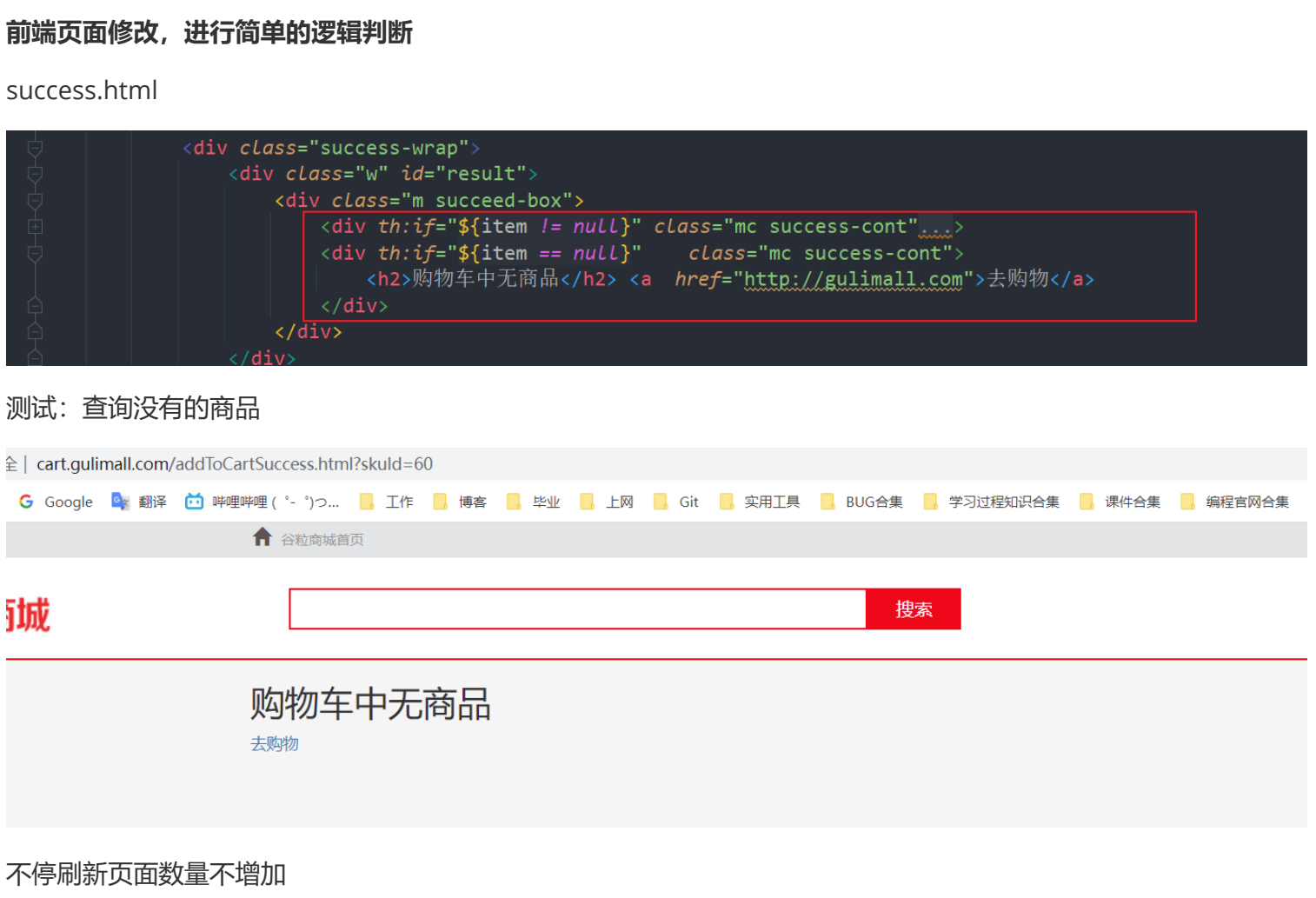Open the 上网 bookmarks folder
Screen dimensions: 1316x898
[x=607, y=502]
